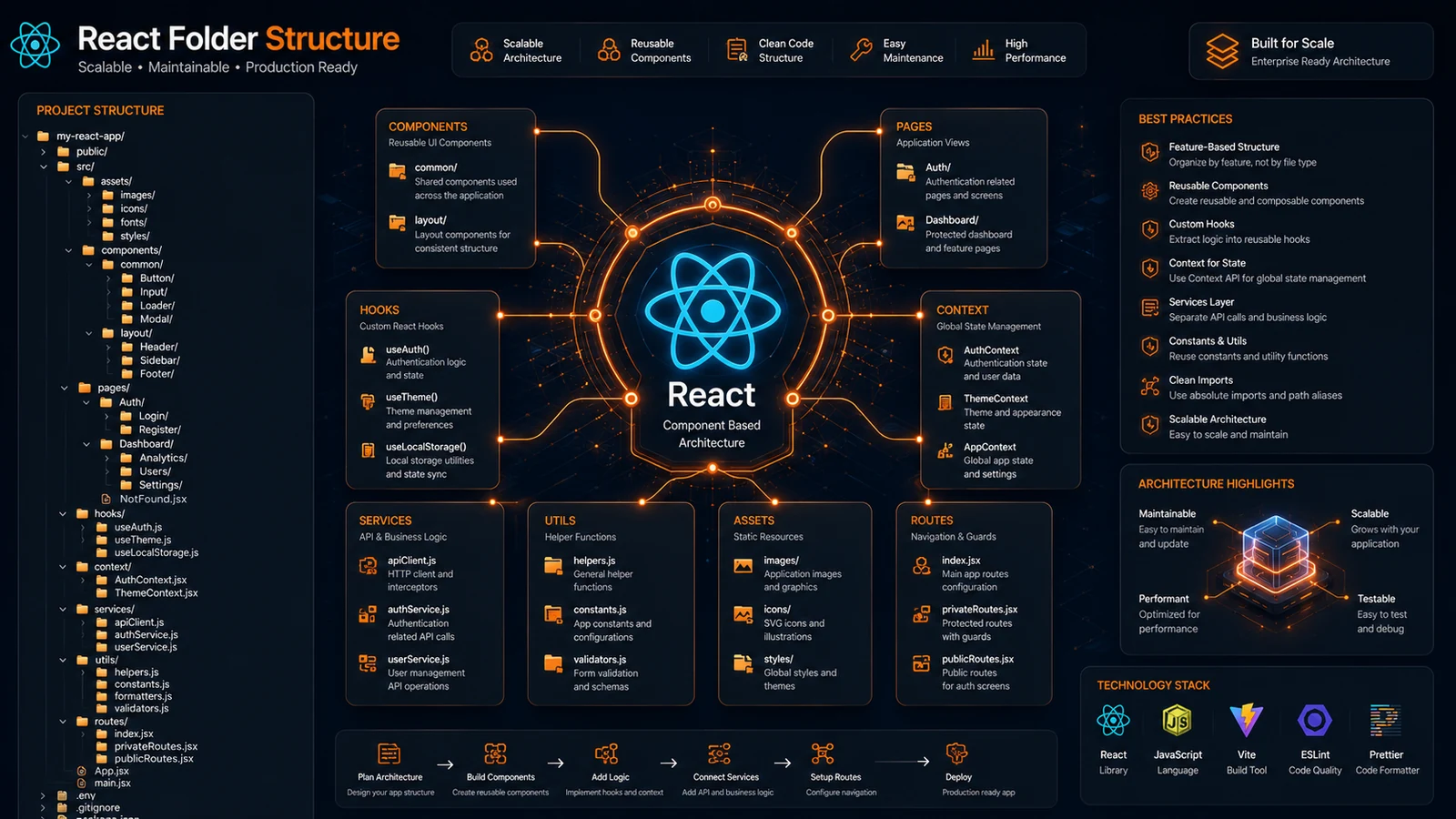Click the Dashboard/ icon in Pages card
Image resolution: width=1456 pixels, height=819 pixels.
(x=905, y=223)
